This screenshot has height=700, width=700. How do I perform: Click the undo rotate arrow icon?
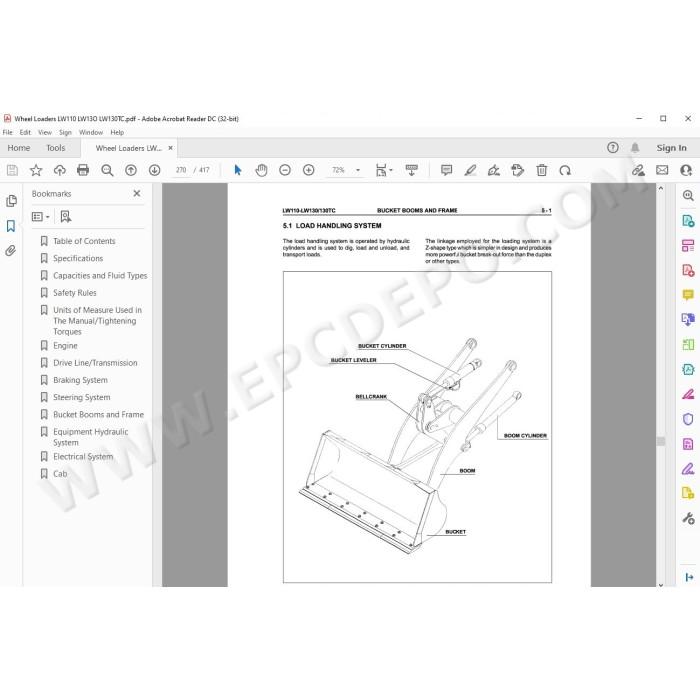point(565,170)
